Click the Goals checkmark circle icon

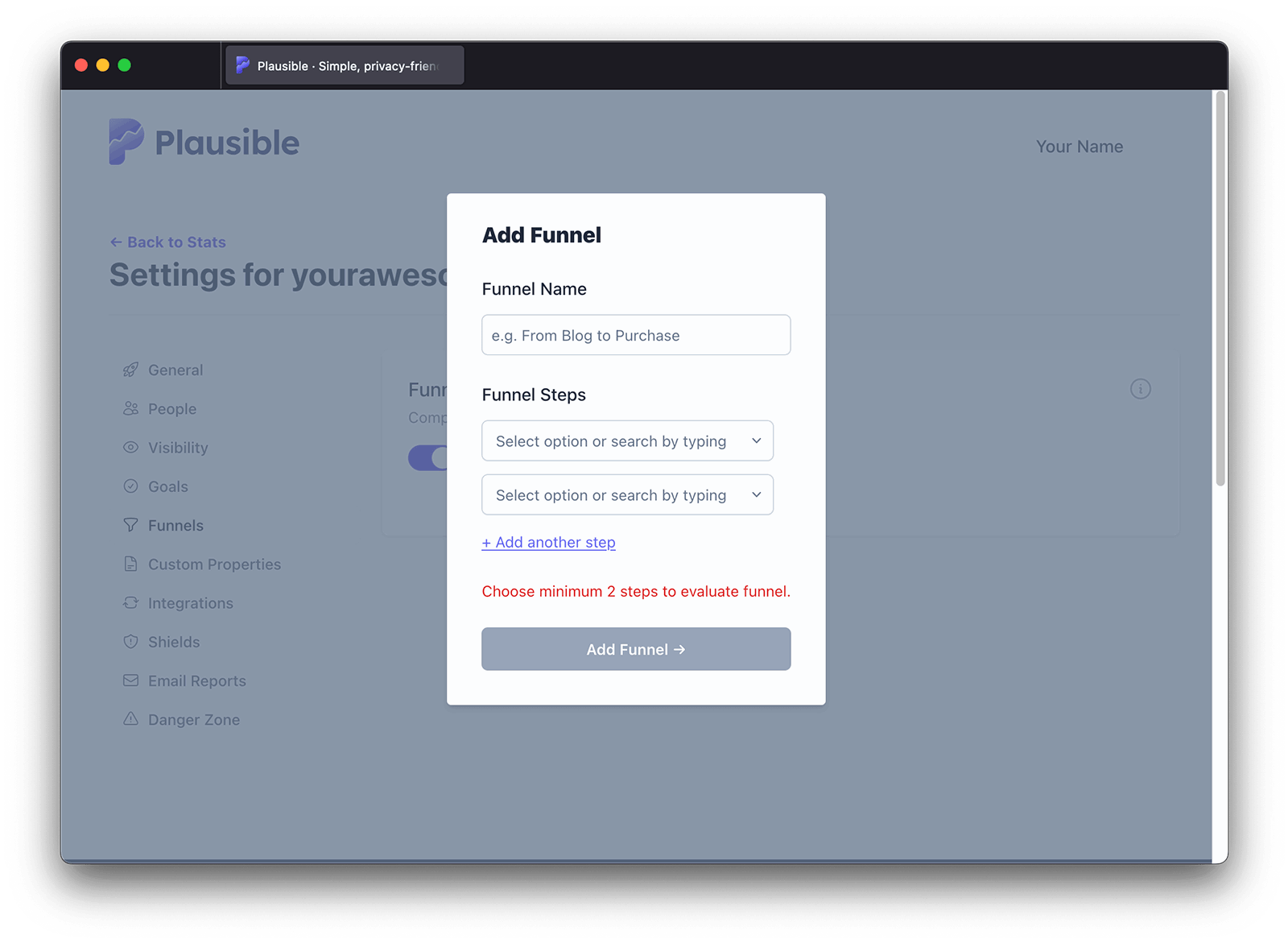tap(130, 486)
